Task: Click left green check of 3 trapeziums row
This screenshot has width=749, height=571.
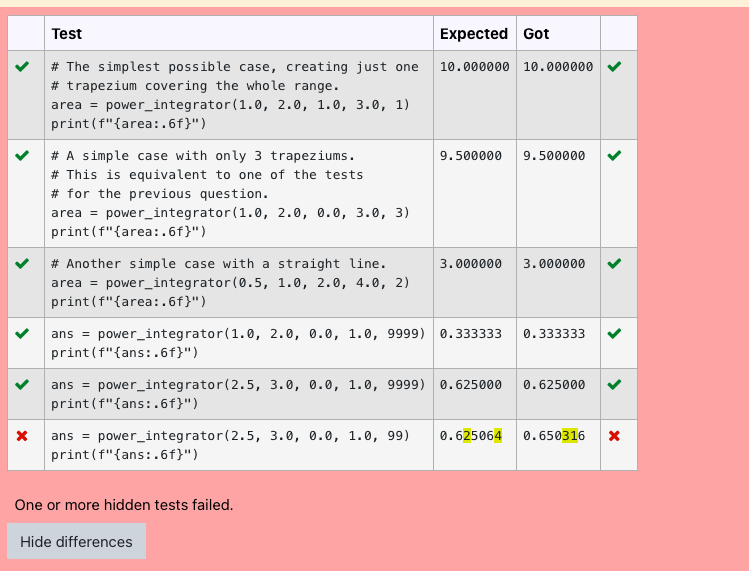Action: tap(22, 155)
